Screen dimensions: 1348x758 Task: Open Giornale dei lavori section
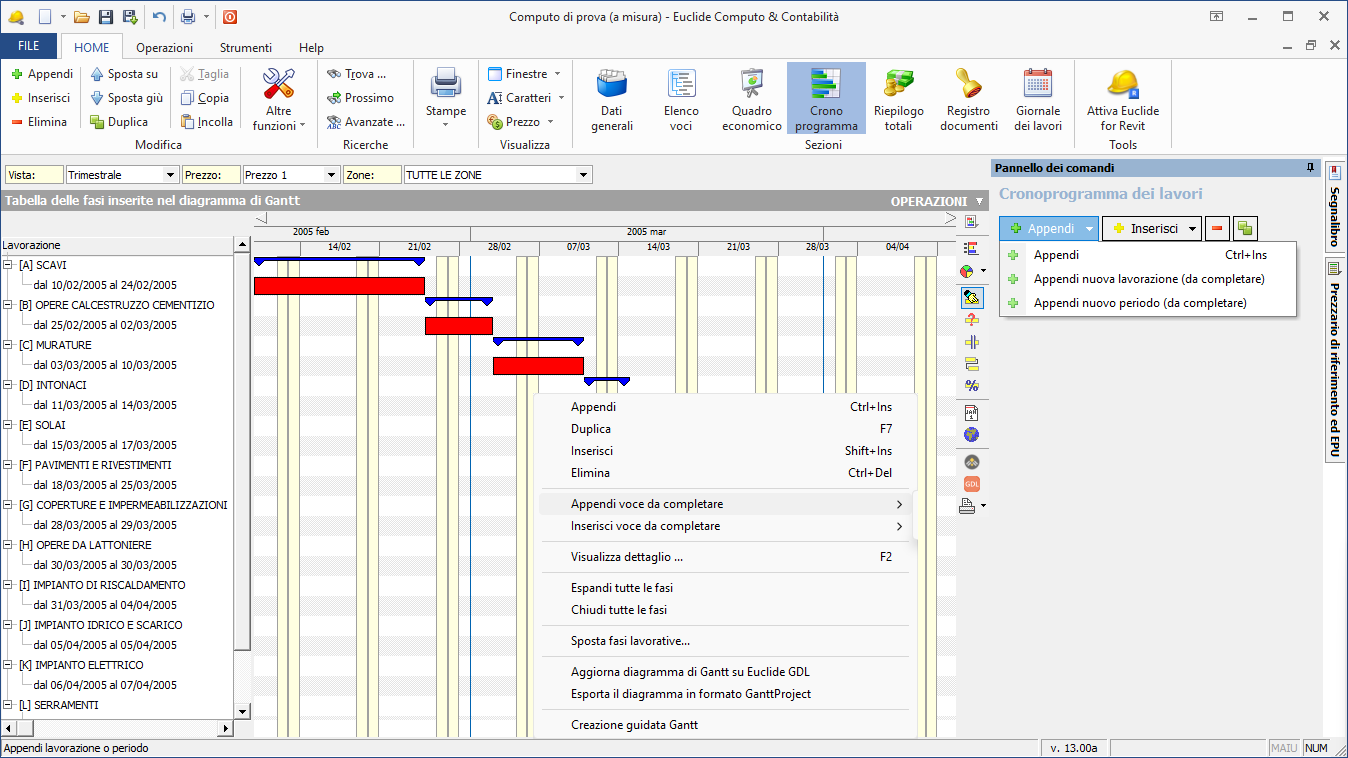click(x=1038, y=100)
